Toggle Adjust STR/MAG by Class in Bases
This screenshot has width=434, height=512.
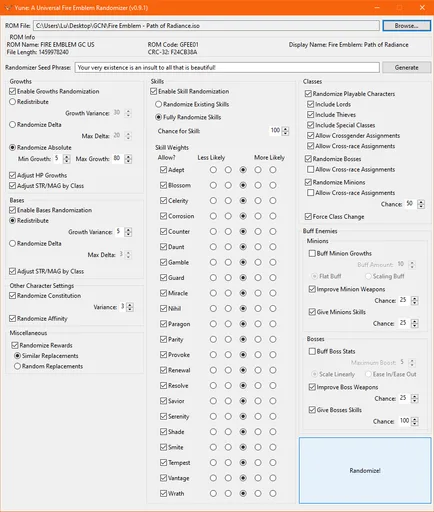click(13, 271)
